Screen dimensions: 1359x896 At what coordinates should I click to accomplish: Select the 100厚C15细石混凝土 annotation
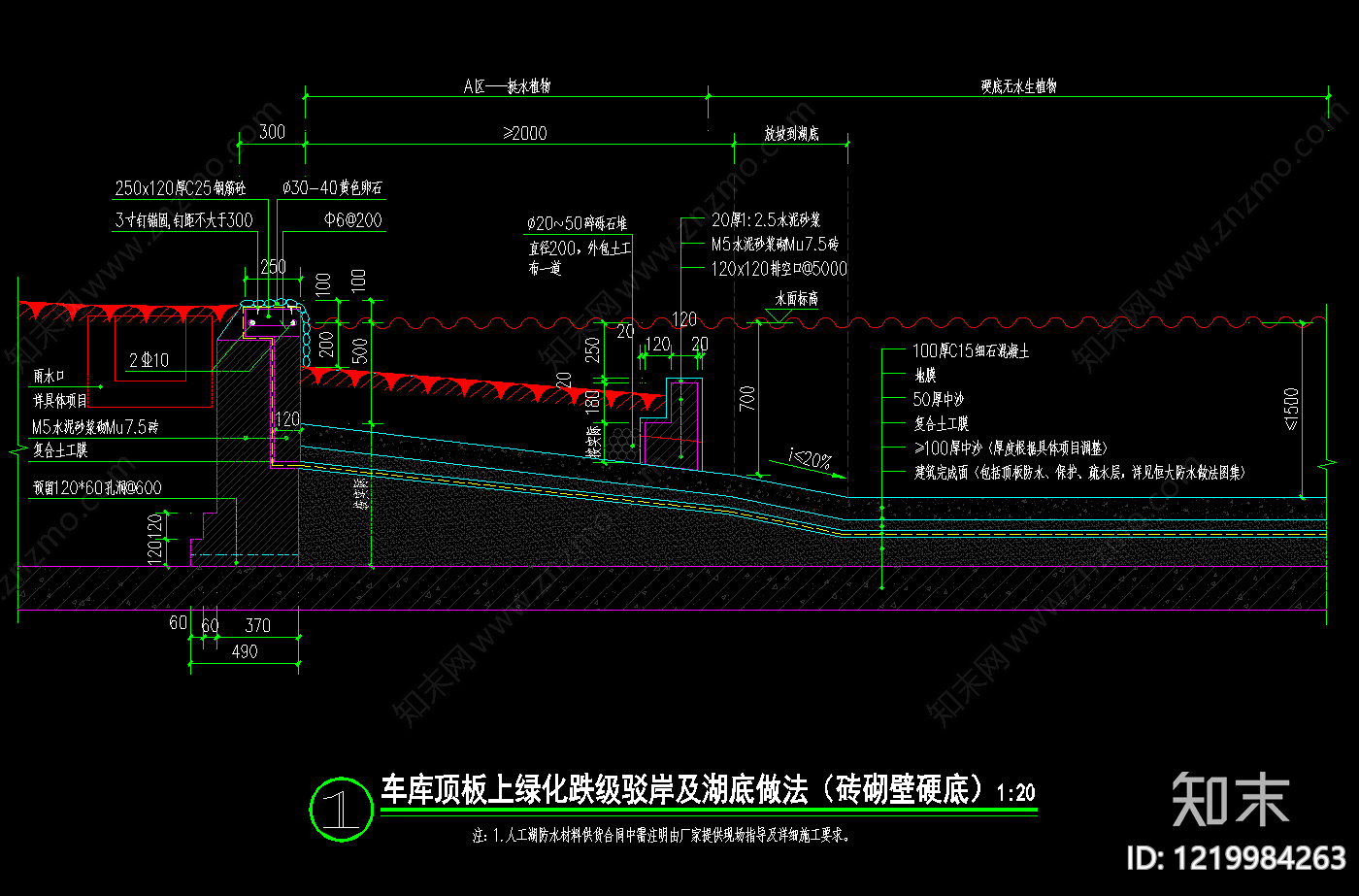[x=971, y=351]
